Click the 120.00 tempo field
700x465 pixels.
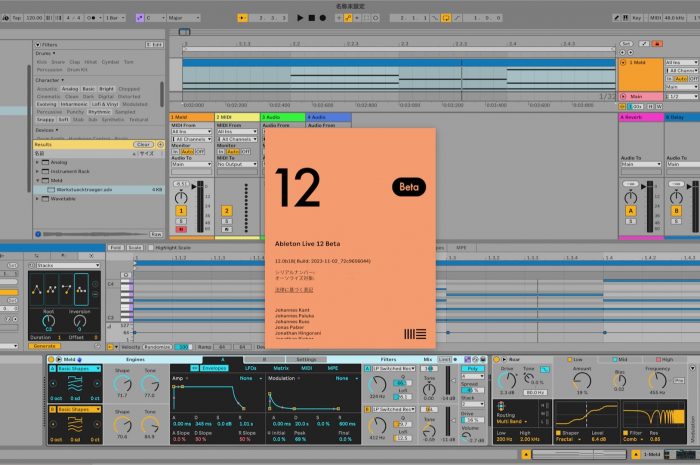(34, 18)
